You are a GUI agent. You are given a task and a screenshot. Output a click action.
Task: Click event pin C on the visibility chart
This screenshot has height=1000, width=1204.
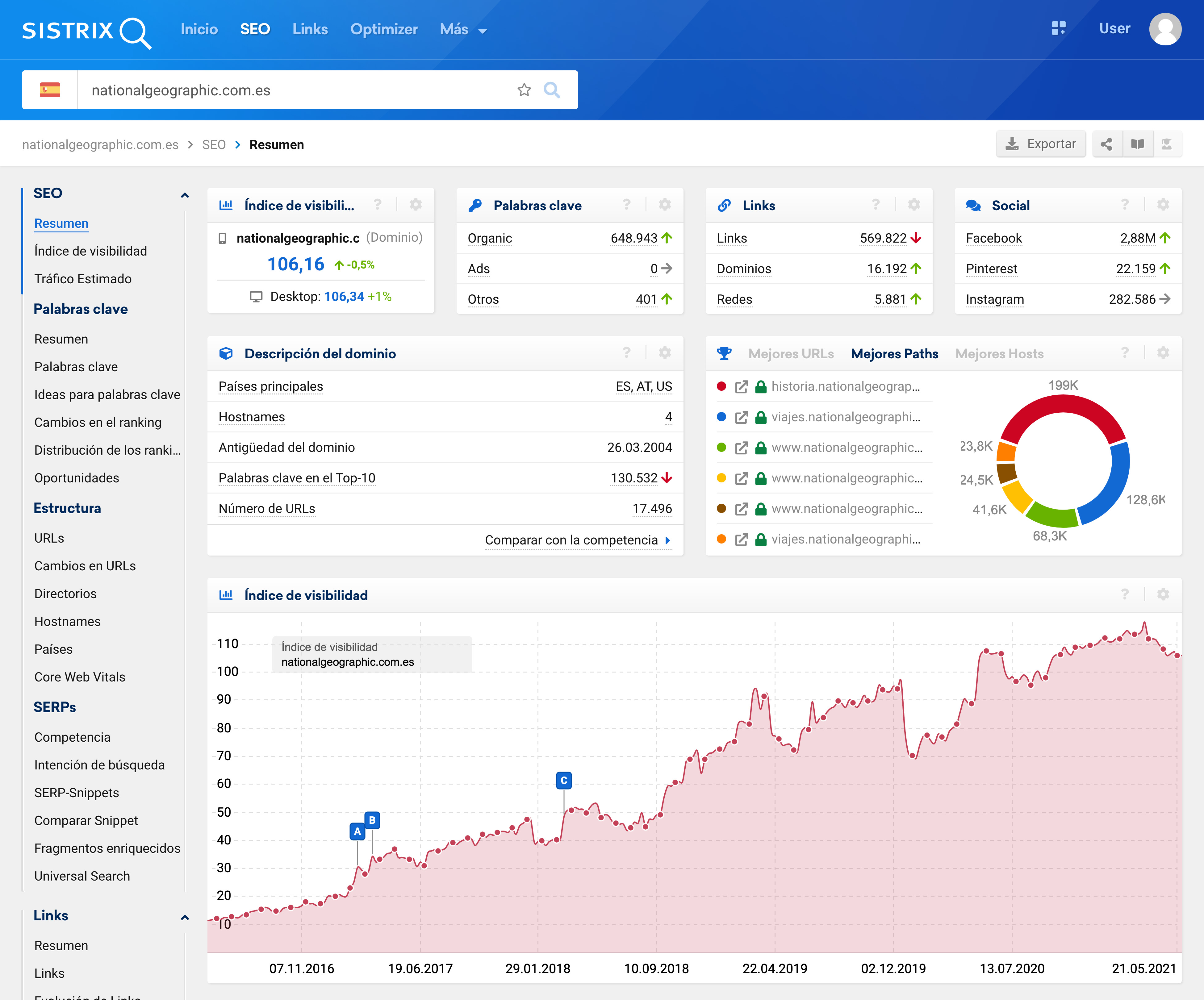click(564, 780)
